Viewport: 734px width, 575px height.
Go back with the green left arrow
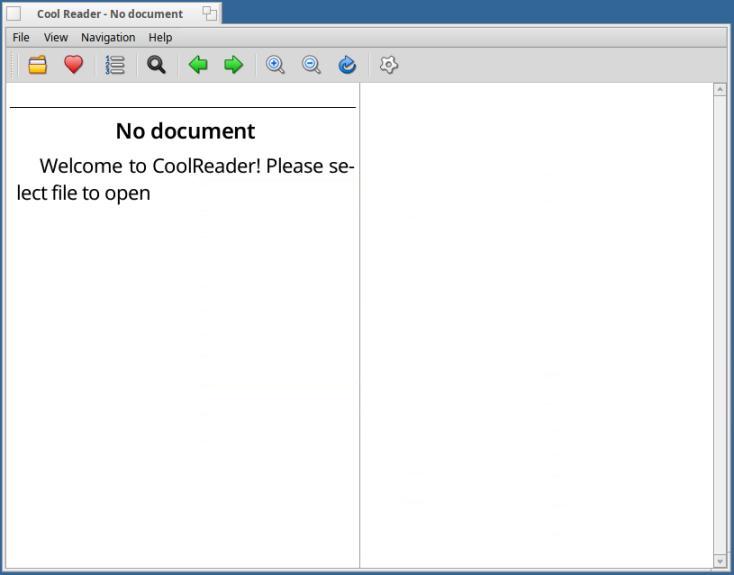click(198, 65)
